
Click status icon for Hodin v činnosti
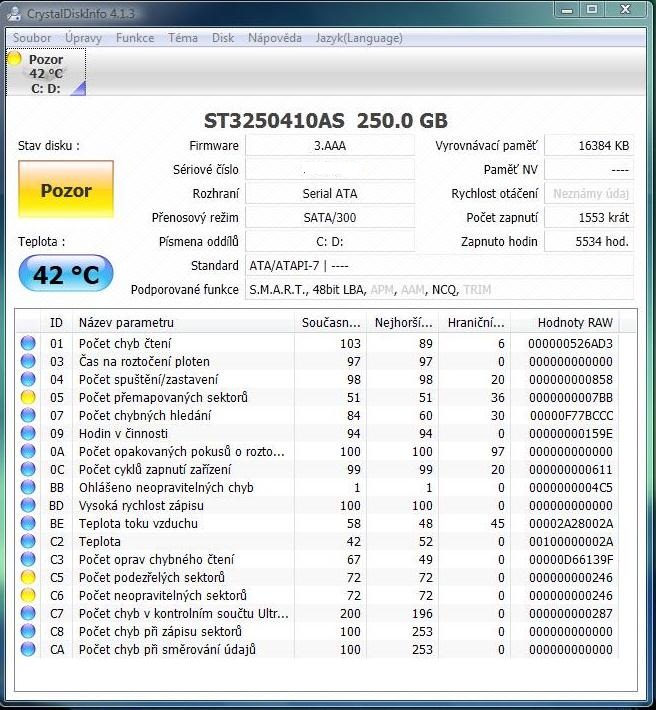28,433
